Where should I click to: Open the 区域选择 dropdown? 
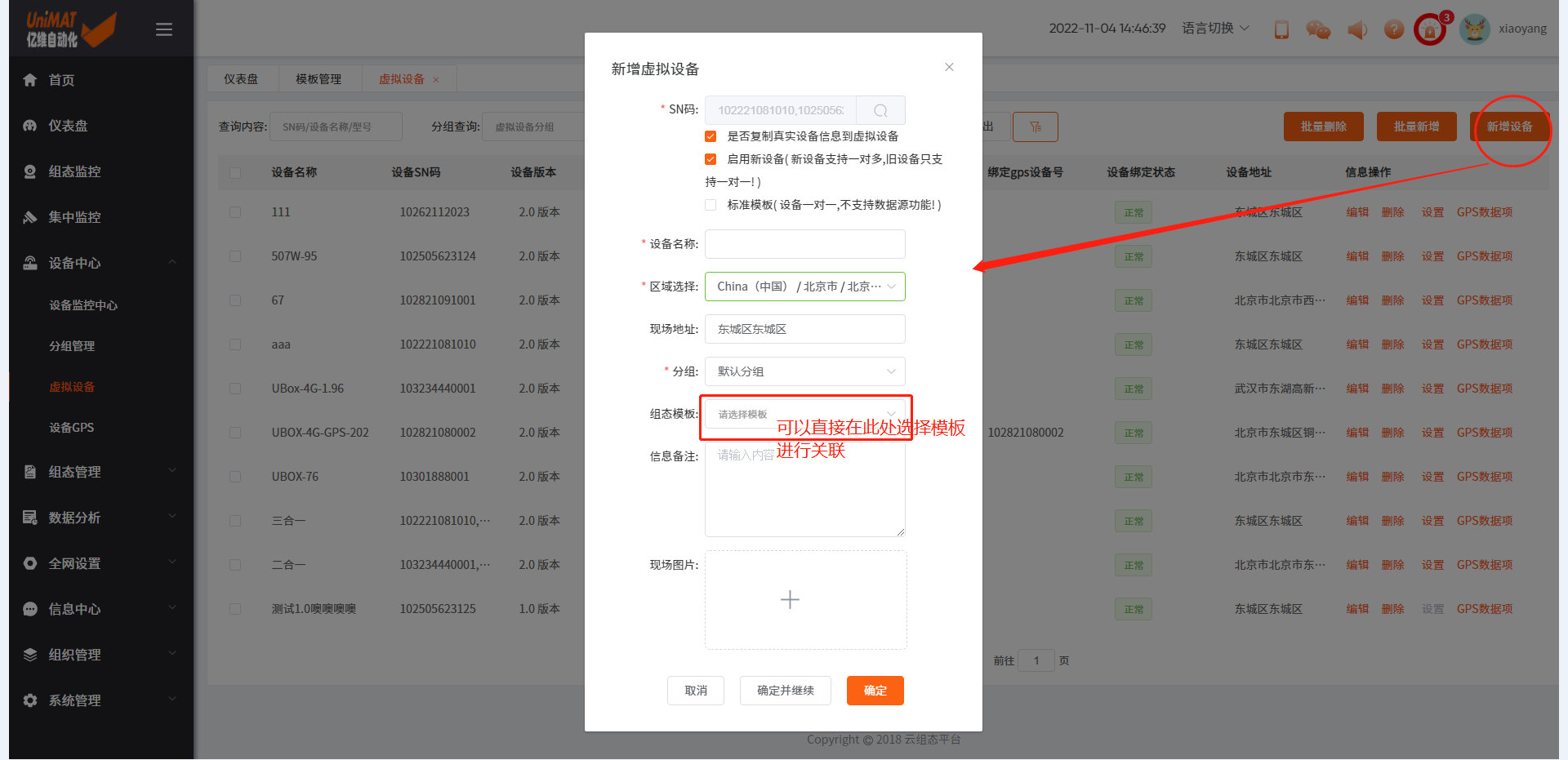(x=804, y=287)
